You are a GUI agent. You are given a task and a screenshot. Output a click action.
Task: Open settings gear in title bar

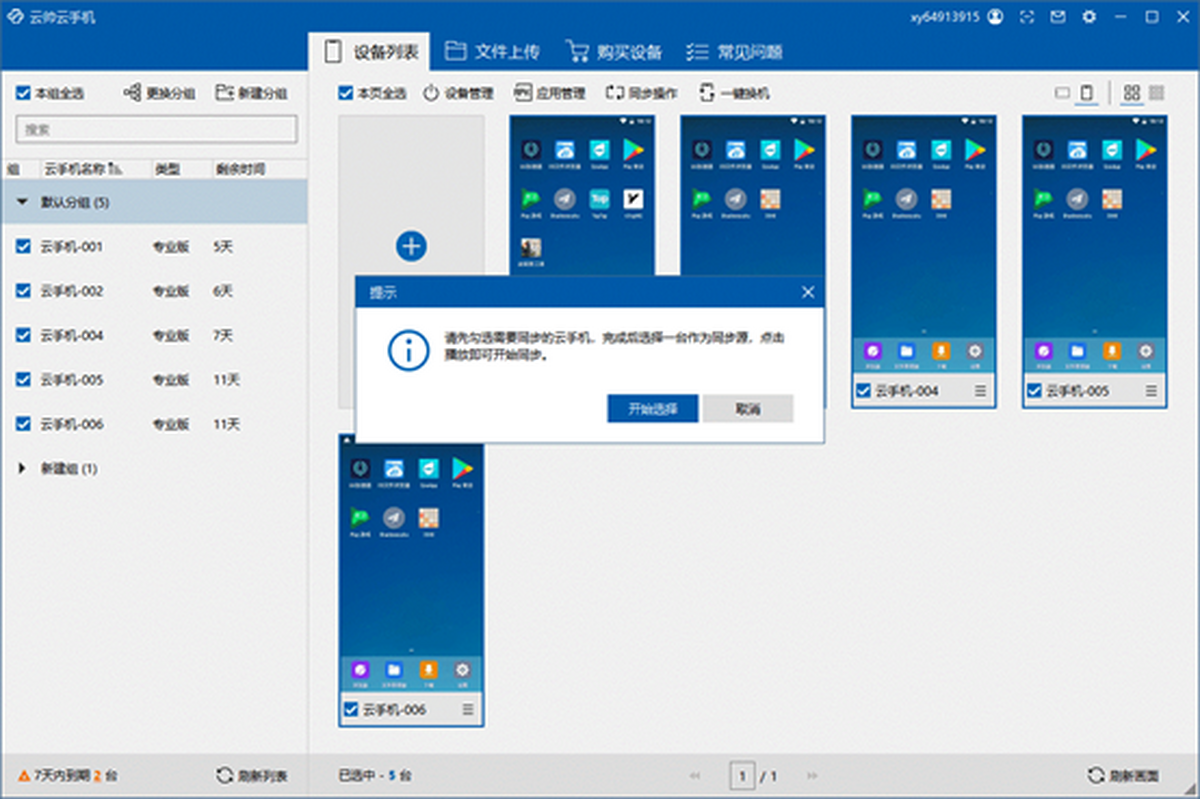pyautogui.click(x=1090, y=17)
